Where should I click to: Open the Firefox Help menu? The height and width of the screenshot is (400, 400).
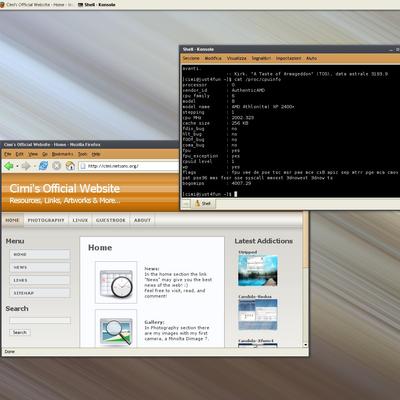coord(96,154)
